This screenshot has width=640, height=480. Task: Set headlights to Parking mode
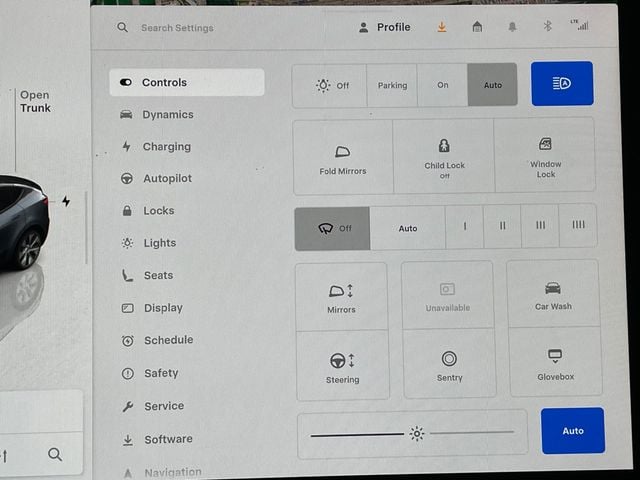(392, 86)
